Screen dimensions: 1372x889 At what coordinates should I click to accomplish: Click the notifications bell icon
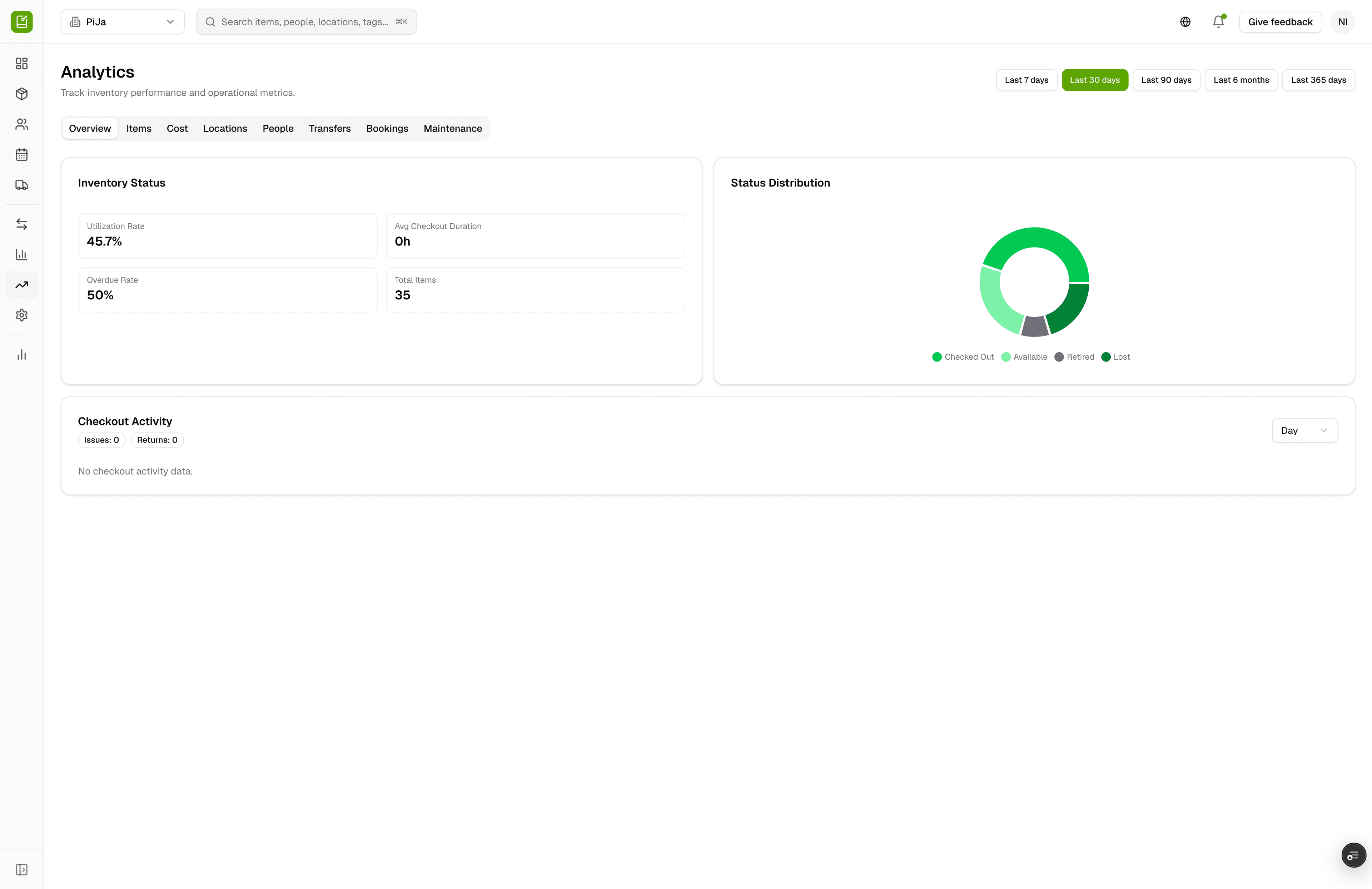click(x=1218, y=22)
